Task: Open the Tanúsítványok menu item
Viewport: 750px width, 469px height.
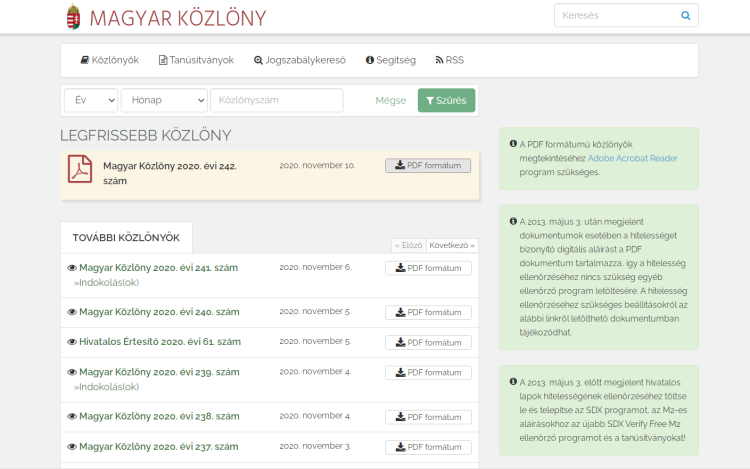Action: (196, 60)
